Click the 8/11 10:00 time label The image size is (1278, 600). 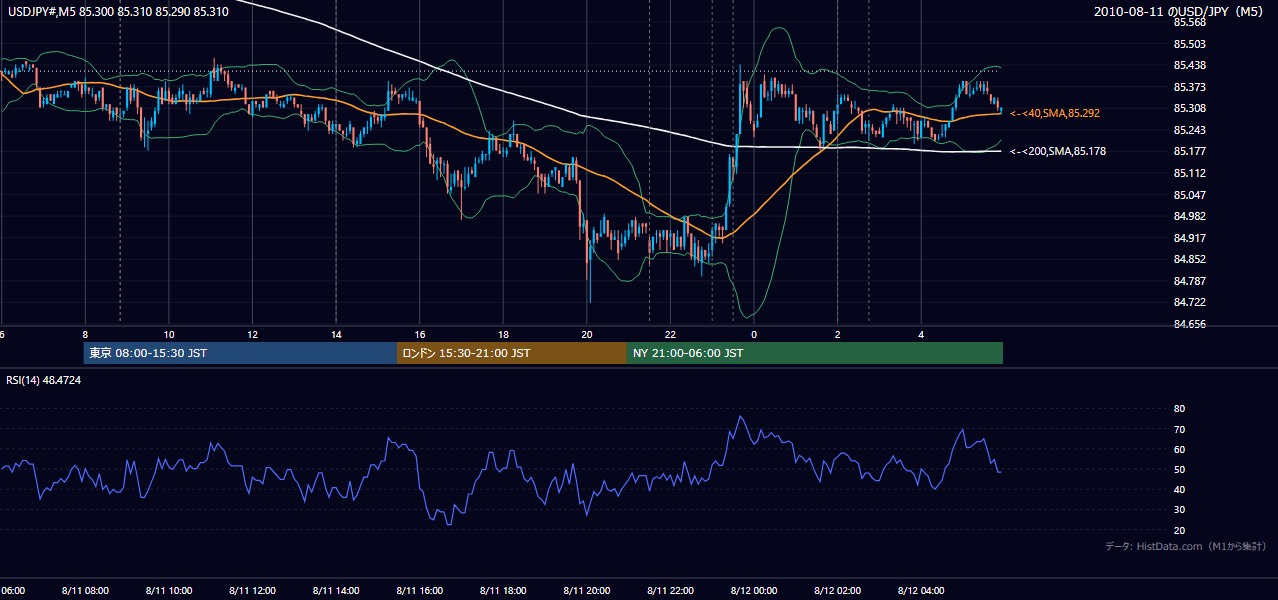pyautogui.click(x=169, y=591)
